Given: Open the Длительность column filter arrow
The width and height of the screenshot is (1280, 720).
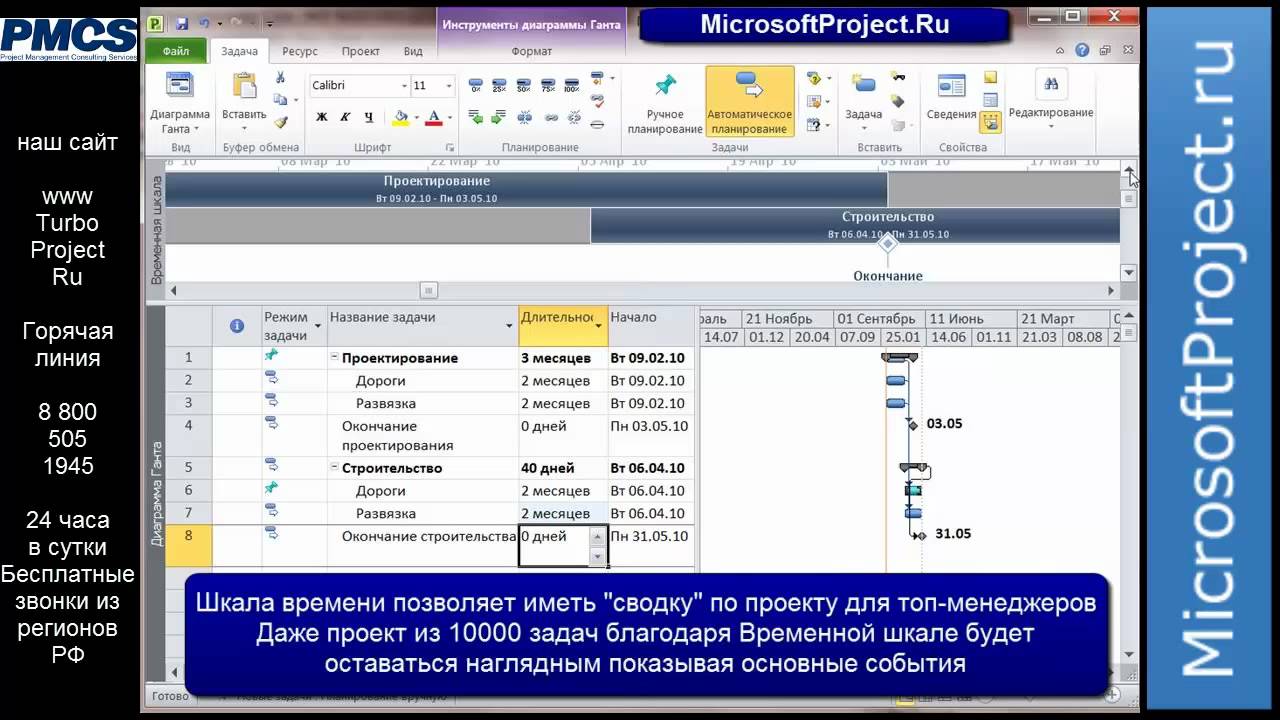Looking at the screenshot, I should pyautogui.click(x=600, y=326).
